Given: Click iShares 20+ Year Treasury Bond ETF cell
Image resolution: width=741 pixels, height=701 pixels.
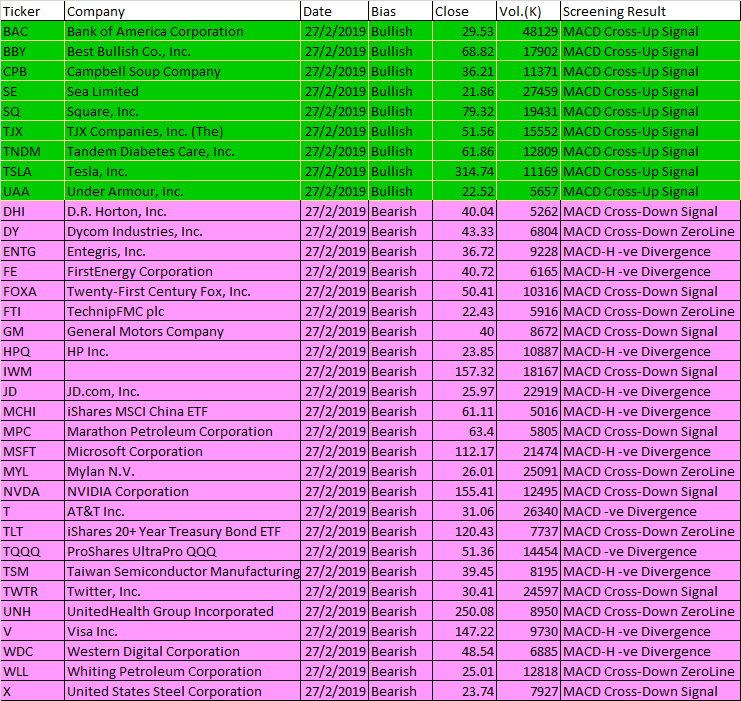Looking at the screenshot, I should (x=182, y=531).
